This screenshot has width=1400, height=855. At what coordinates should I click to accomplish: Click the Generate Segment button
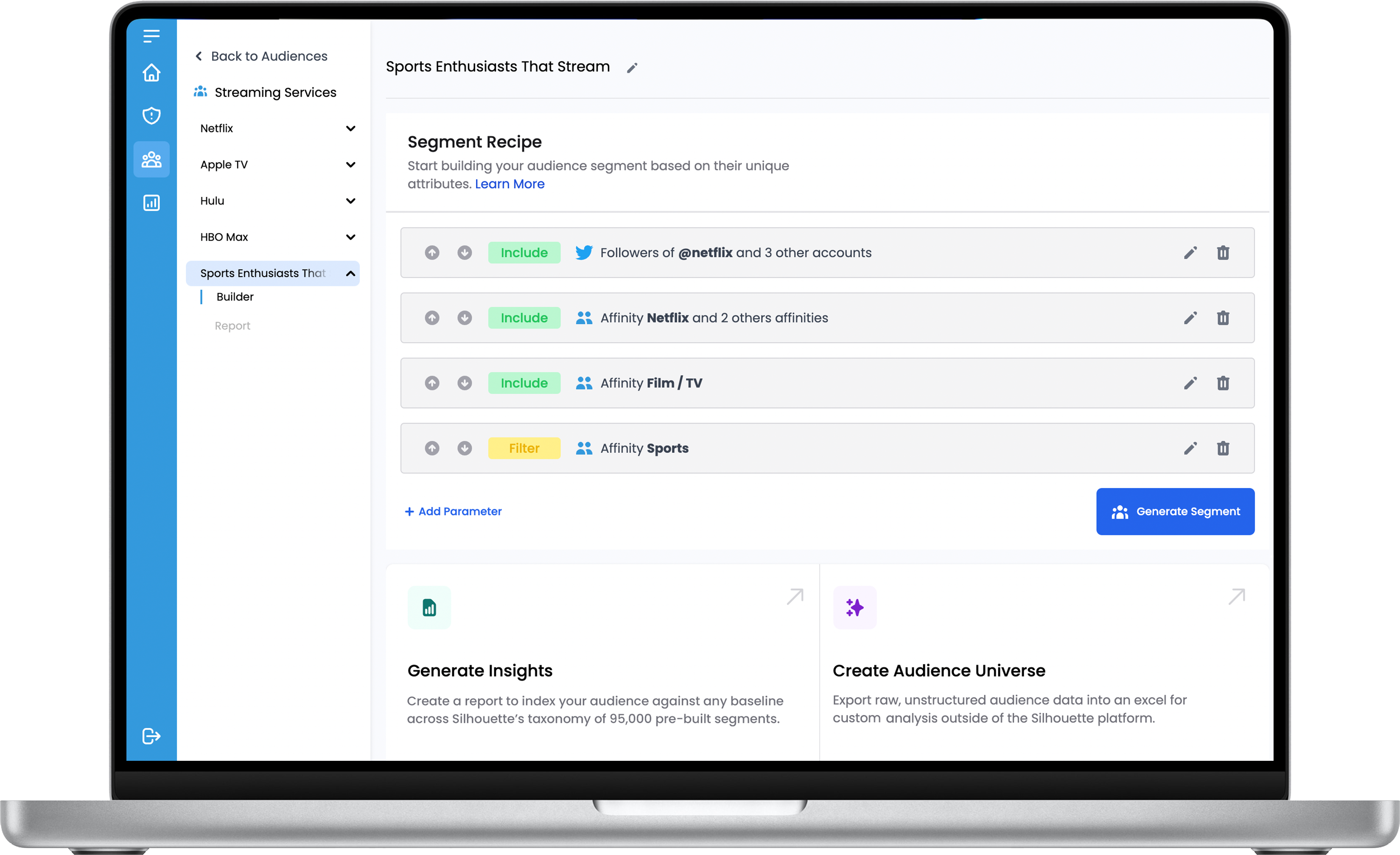click(x=1175, y=511)
